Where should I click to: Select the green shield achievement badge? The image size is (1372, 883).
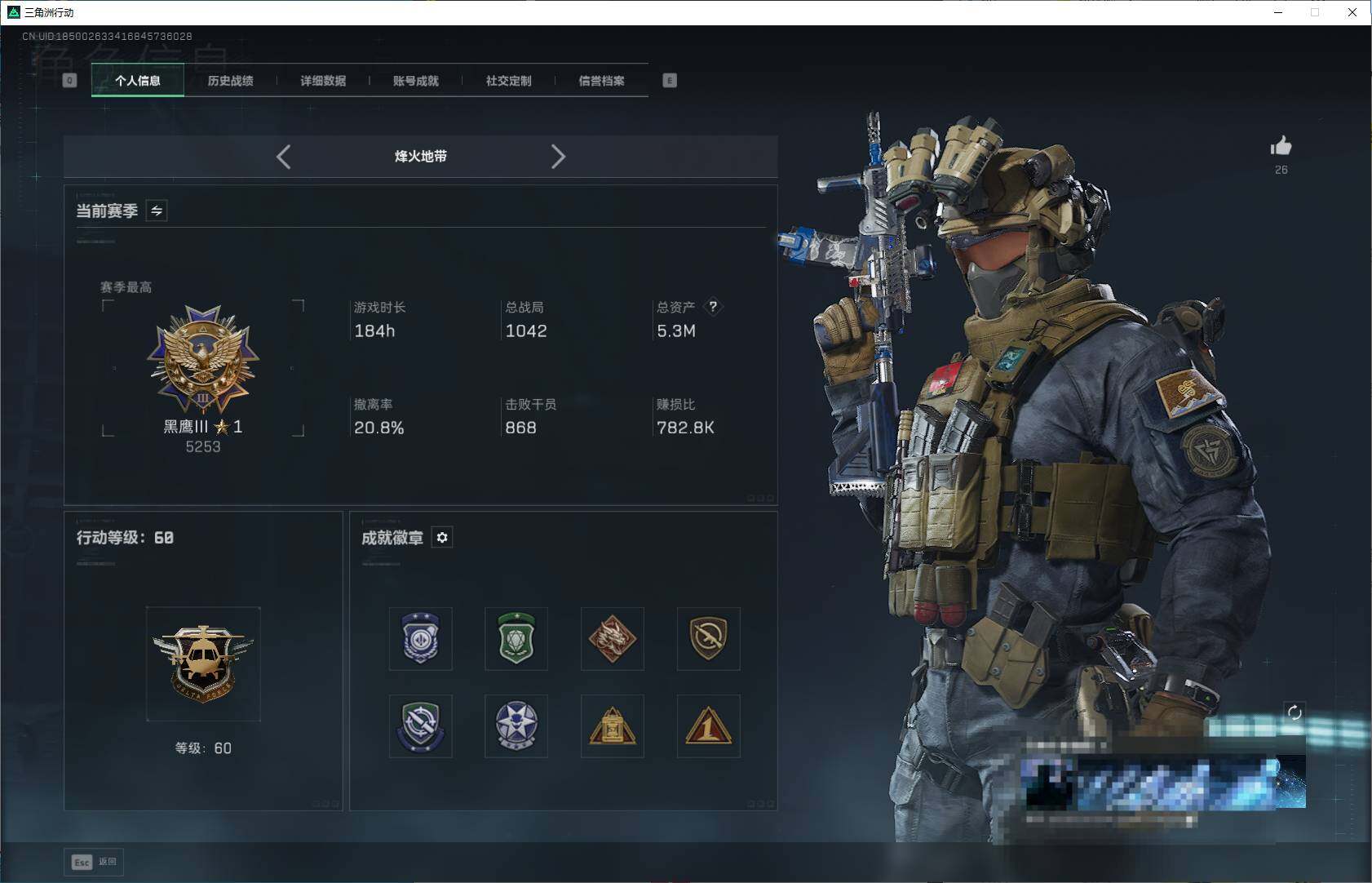516,638
